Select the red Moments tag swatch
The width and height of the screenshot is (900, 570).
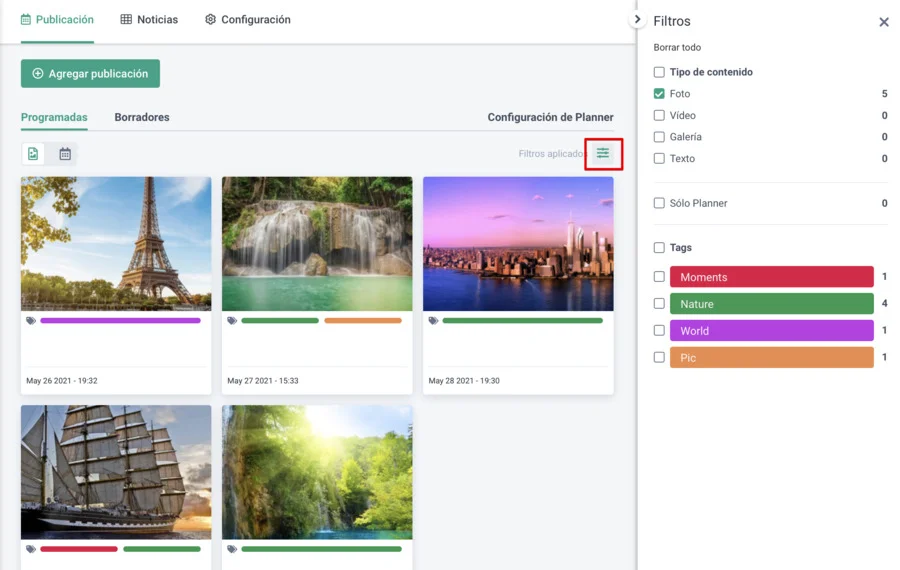pos(771,277)
